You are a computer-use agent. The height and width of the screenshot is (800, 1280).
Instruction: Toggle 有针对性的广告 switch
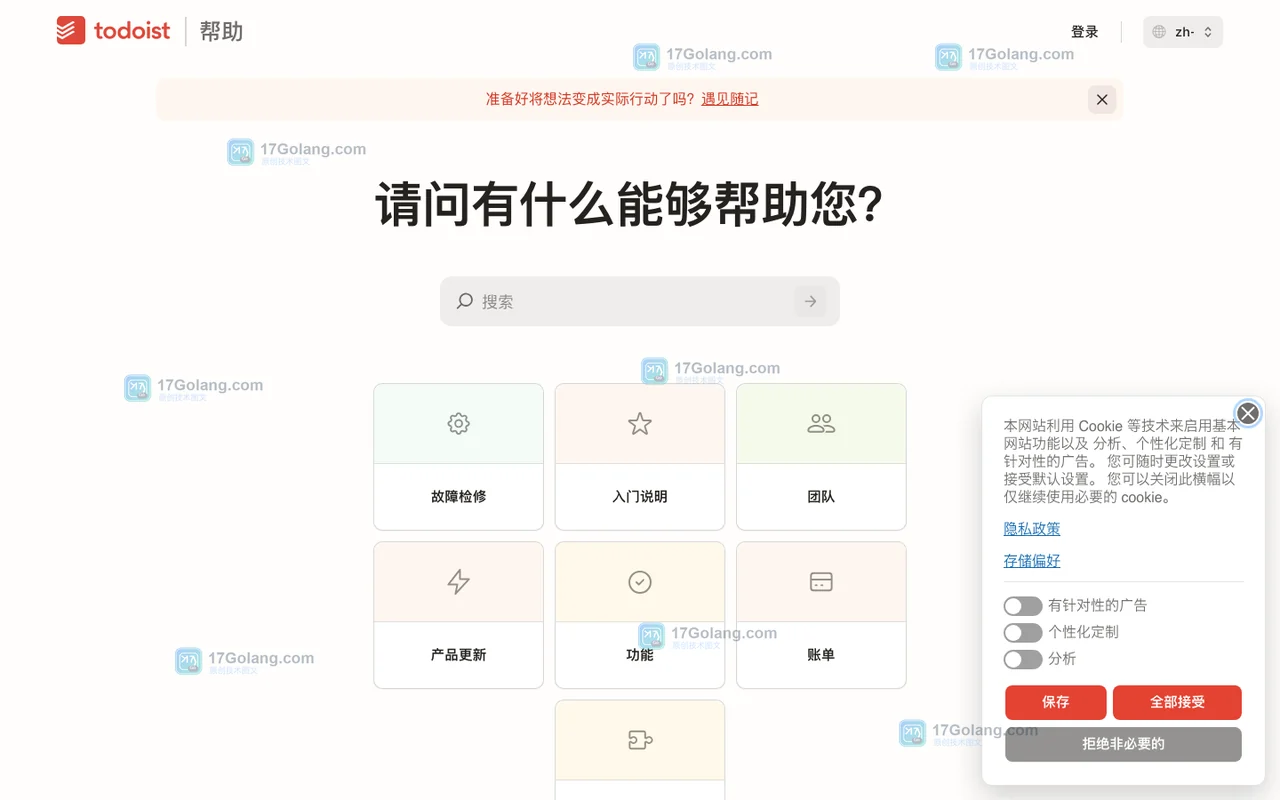(1023, 606)
